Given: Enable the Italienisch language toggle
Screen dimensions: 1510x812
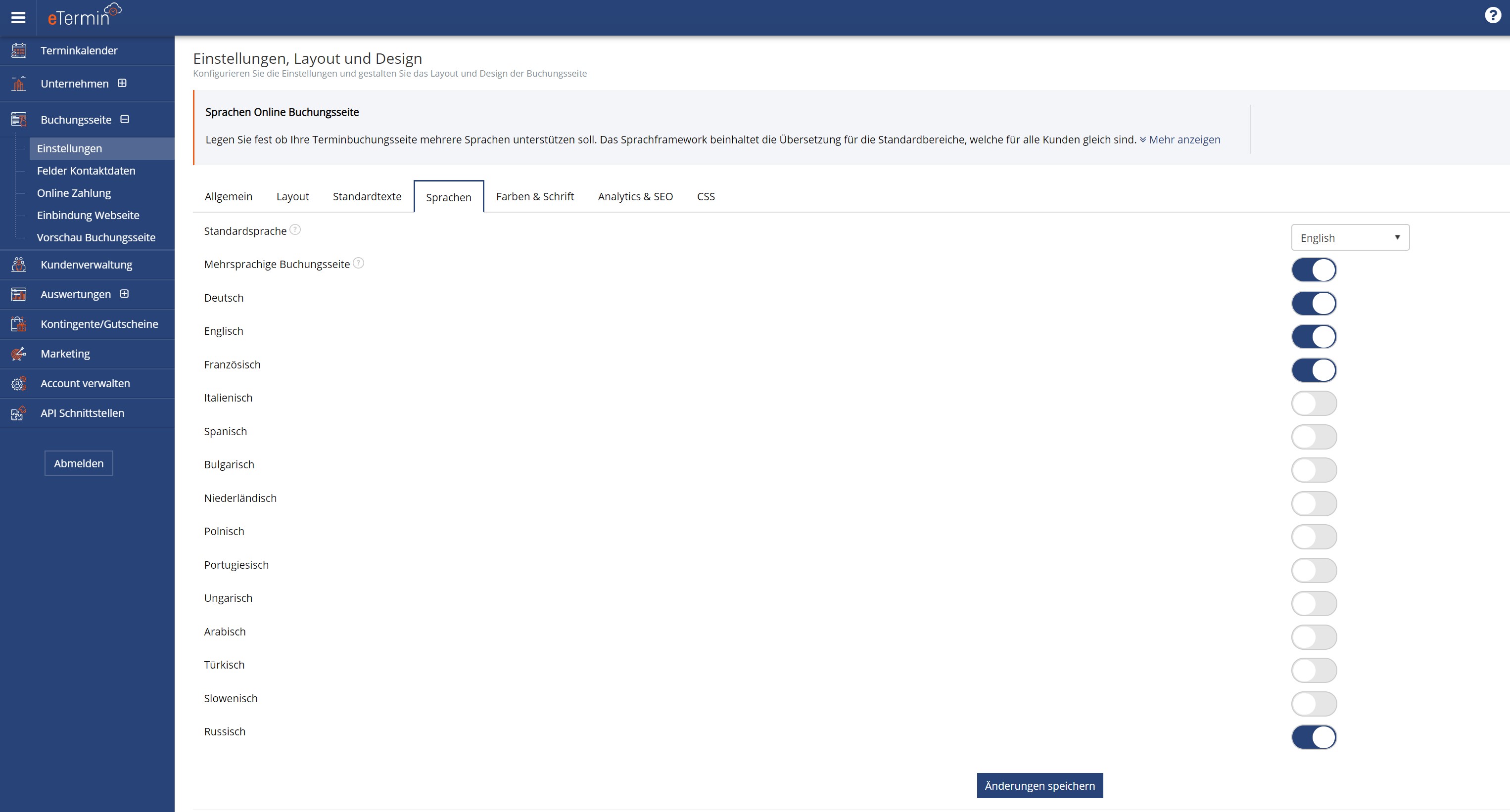Looking at the screenshot, I should 1314,404.
